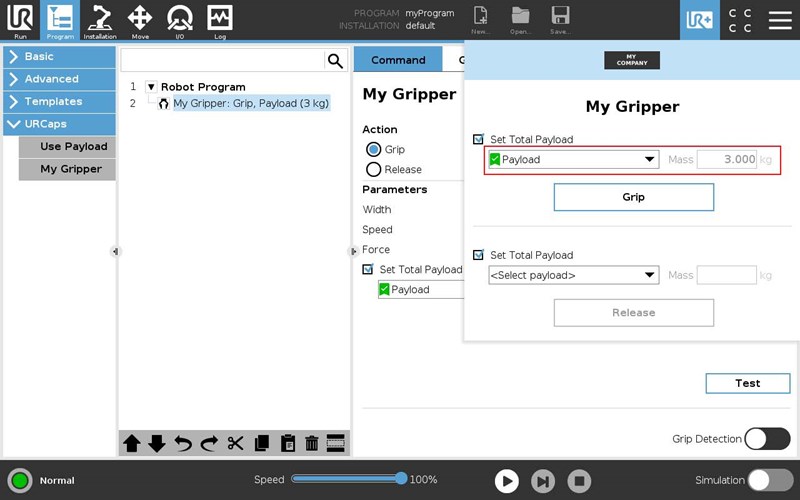800x500 pixels.
Task: Click the search magnifier icon
Action: pos(335,61)
